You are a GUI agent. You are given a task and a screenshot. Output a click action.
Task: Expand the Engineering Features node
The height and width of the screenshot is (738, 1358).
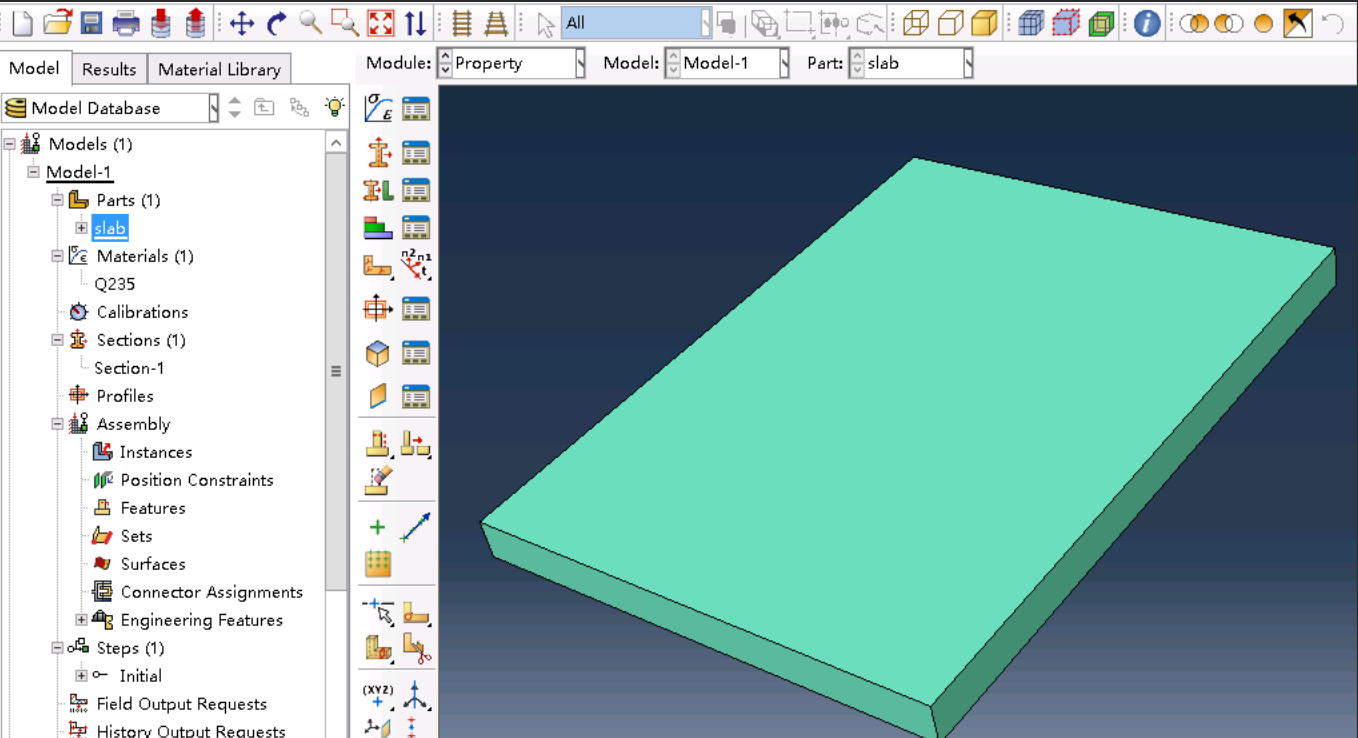coord(81,620)
